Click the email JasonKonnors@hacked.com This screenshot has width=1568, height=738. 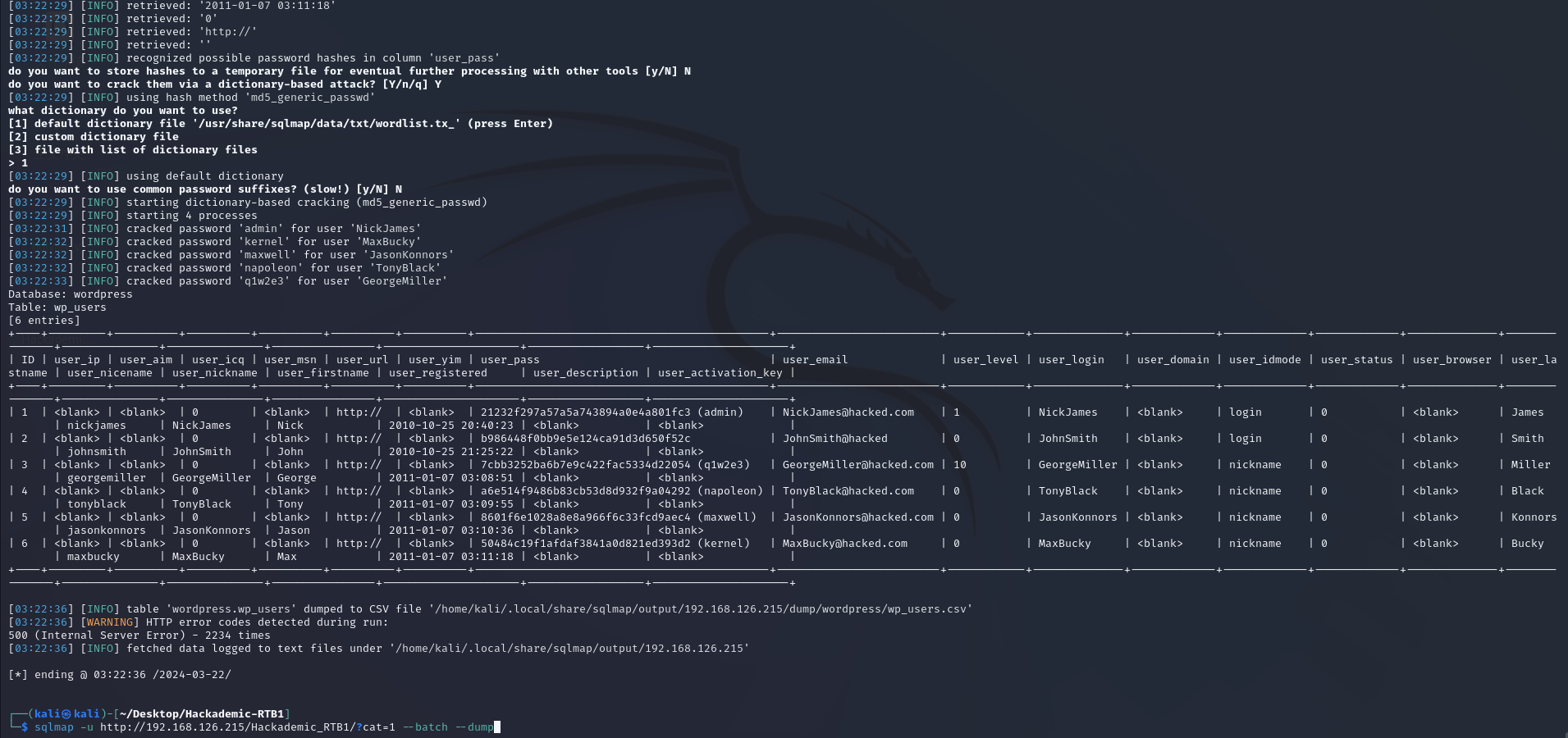pos(857,517)
